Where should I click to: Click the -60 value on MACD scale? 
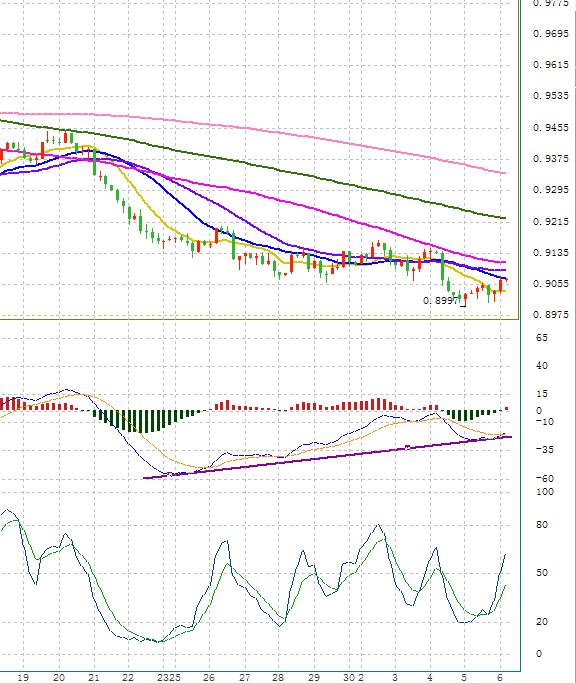544,479
